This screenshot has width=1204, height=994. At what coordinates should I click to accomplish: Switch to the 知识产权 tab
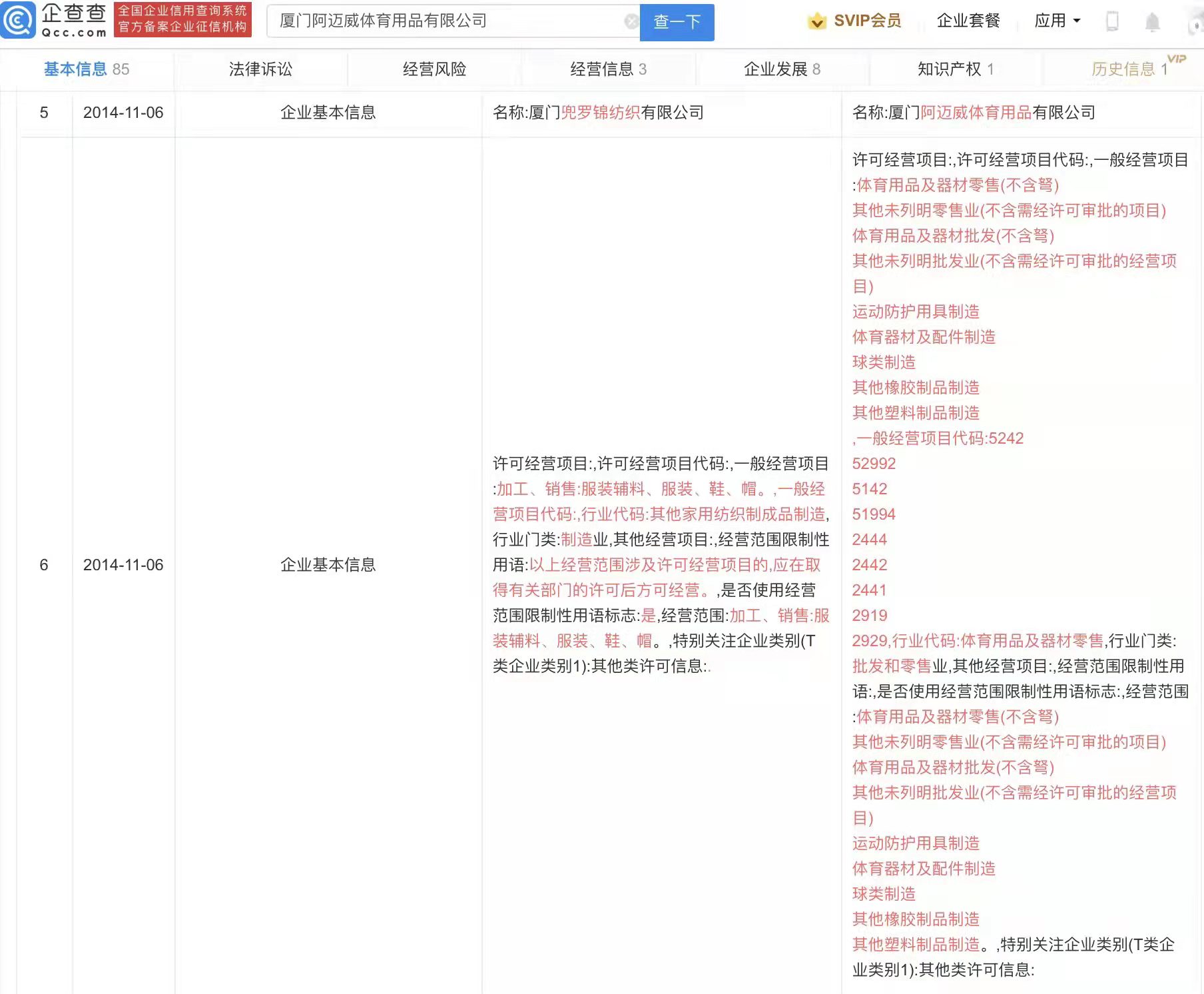[956, 69]
